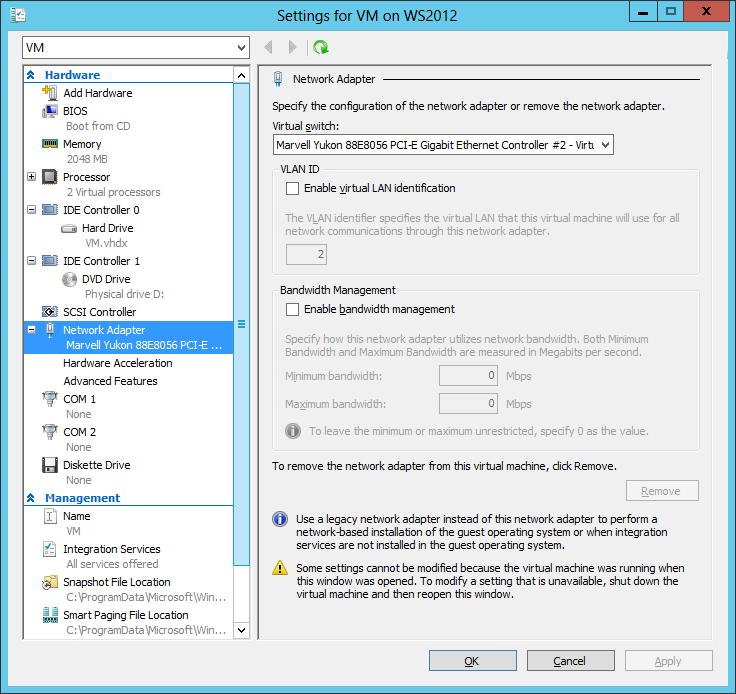Image resolution: width=736 pixels, height=694 pixels.
Task: Select Advanced Features in the tree
Action: (x=110, y=381)
